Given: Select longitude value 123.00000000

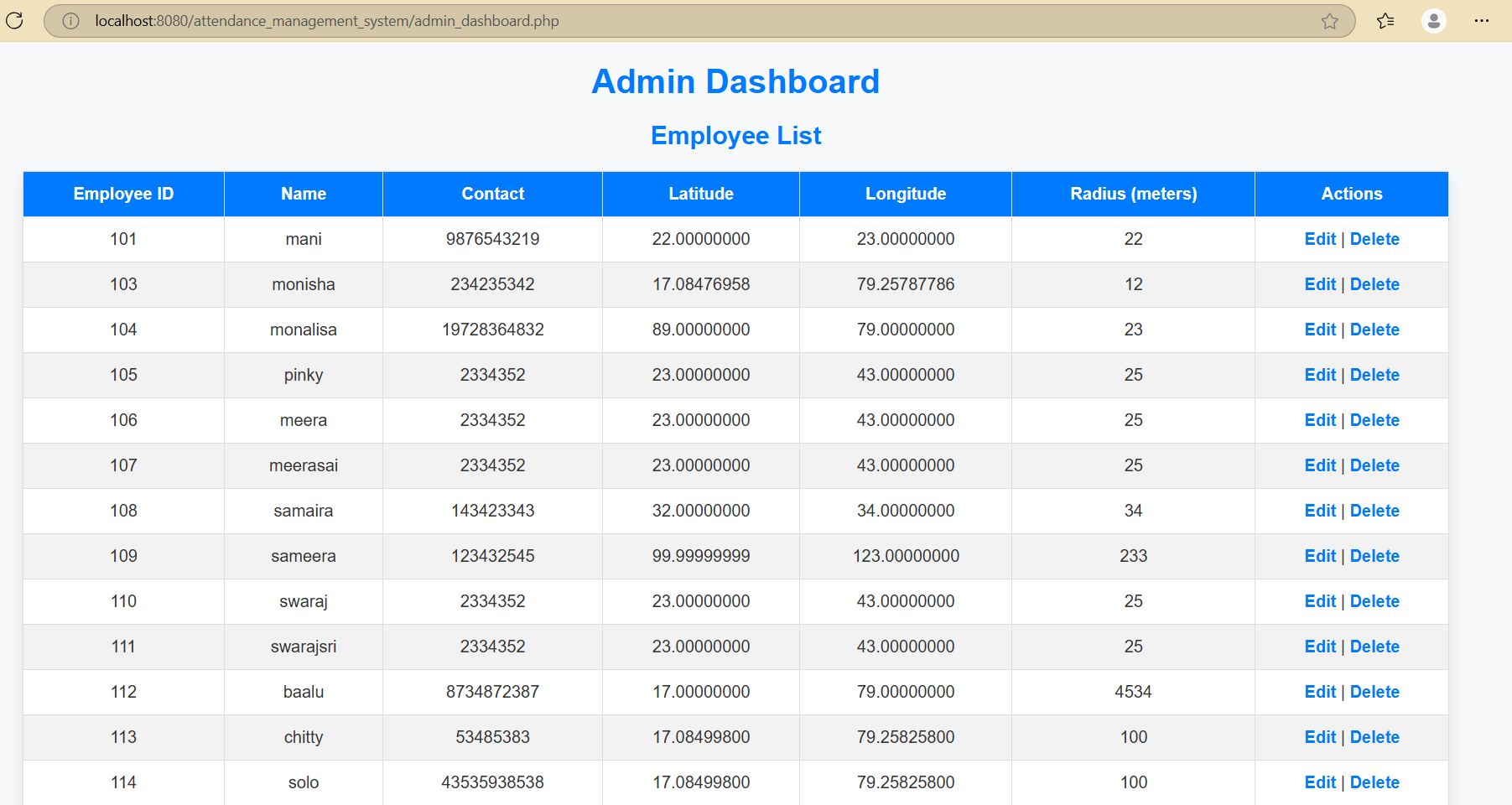Looking at the screenshot, I should pyautogui.click(x=906, y=556).
